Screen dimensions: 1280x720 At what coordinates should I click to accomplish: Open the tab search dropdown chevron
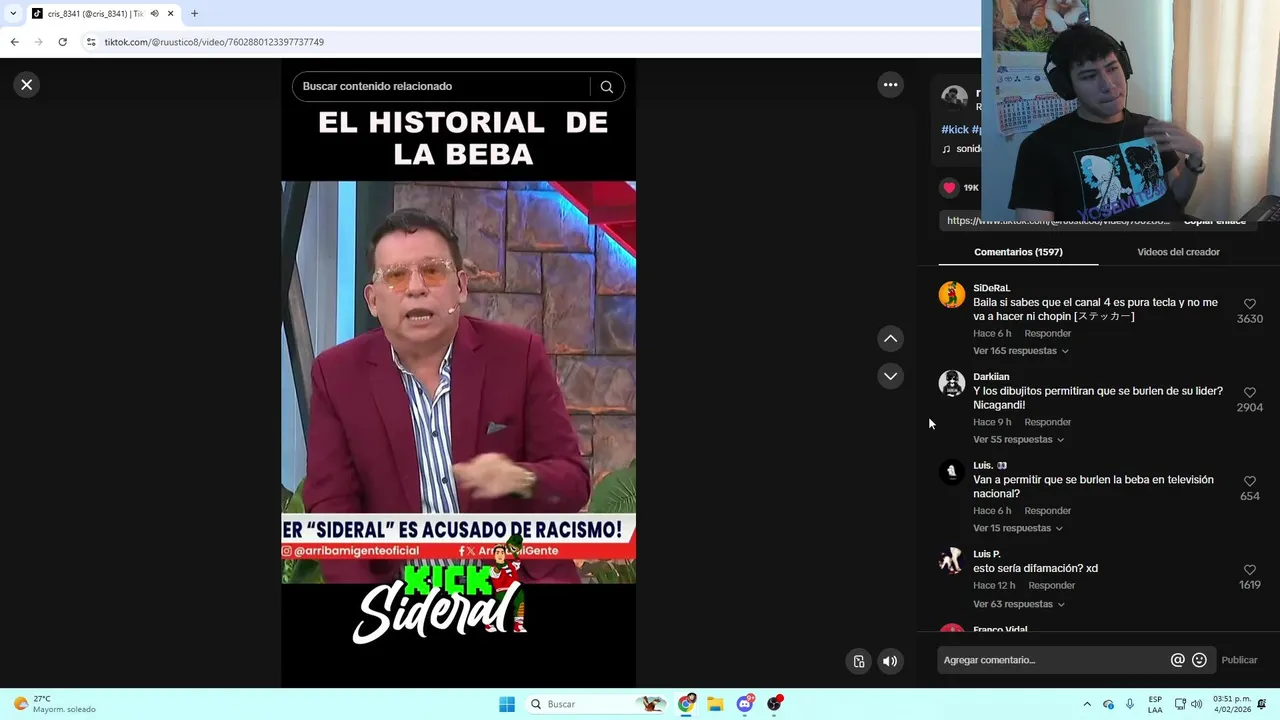[x=13, y=14]
